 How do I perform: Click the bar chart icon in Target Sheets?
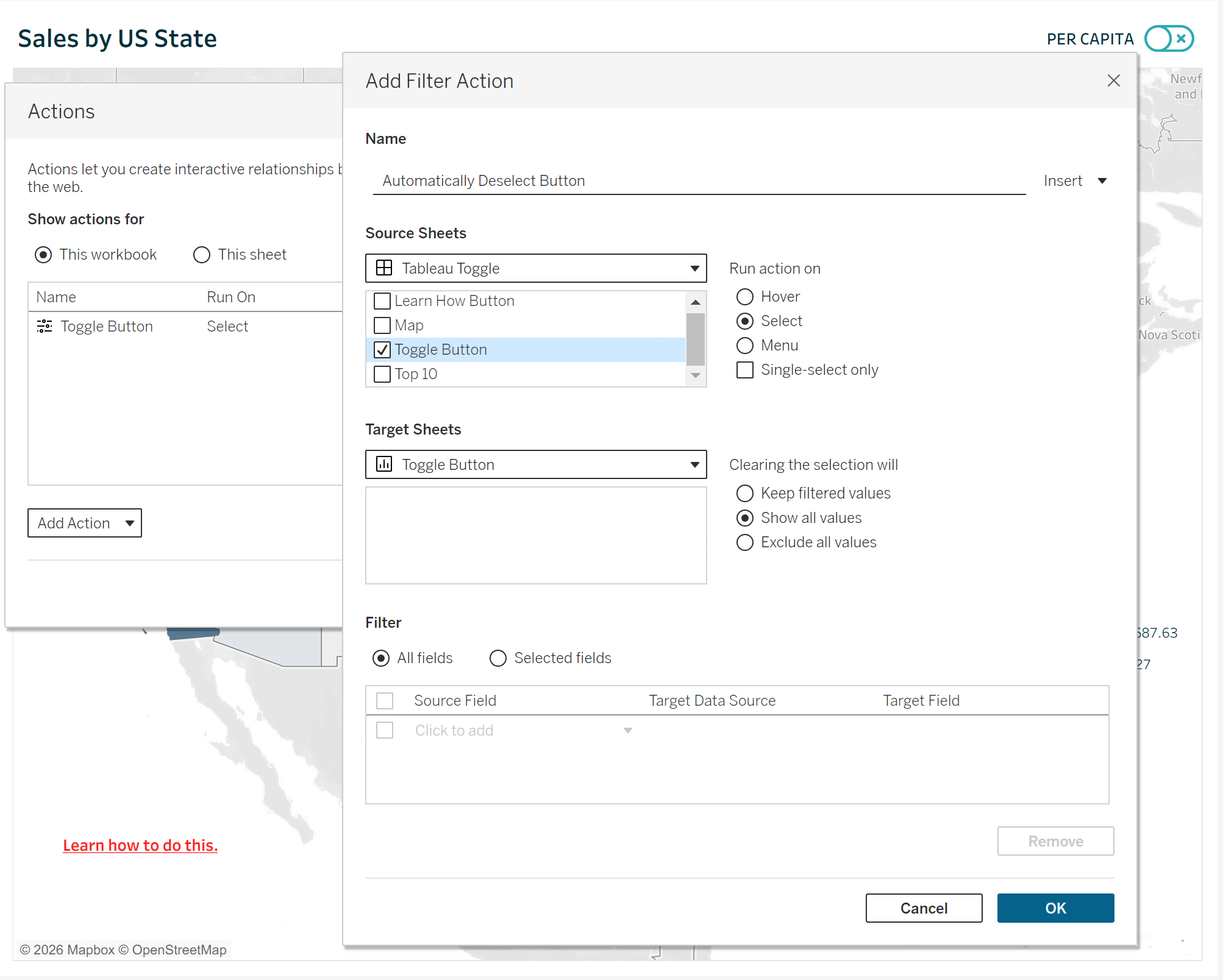[x=384, y=464]
